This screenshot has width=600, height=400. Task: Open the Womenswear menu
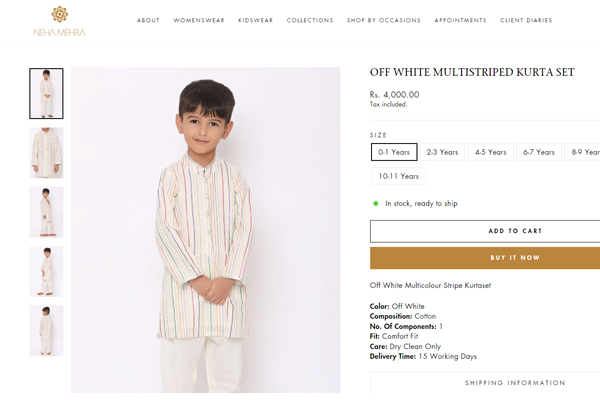(198, 20)
